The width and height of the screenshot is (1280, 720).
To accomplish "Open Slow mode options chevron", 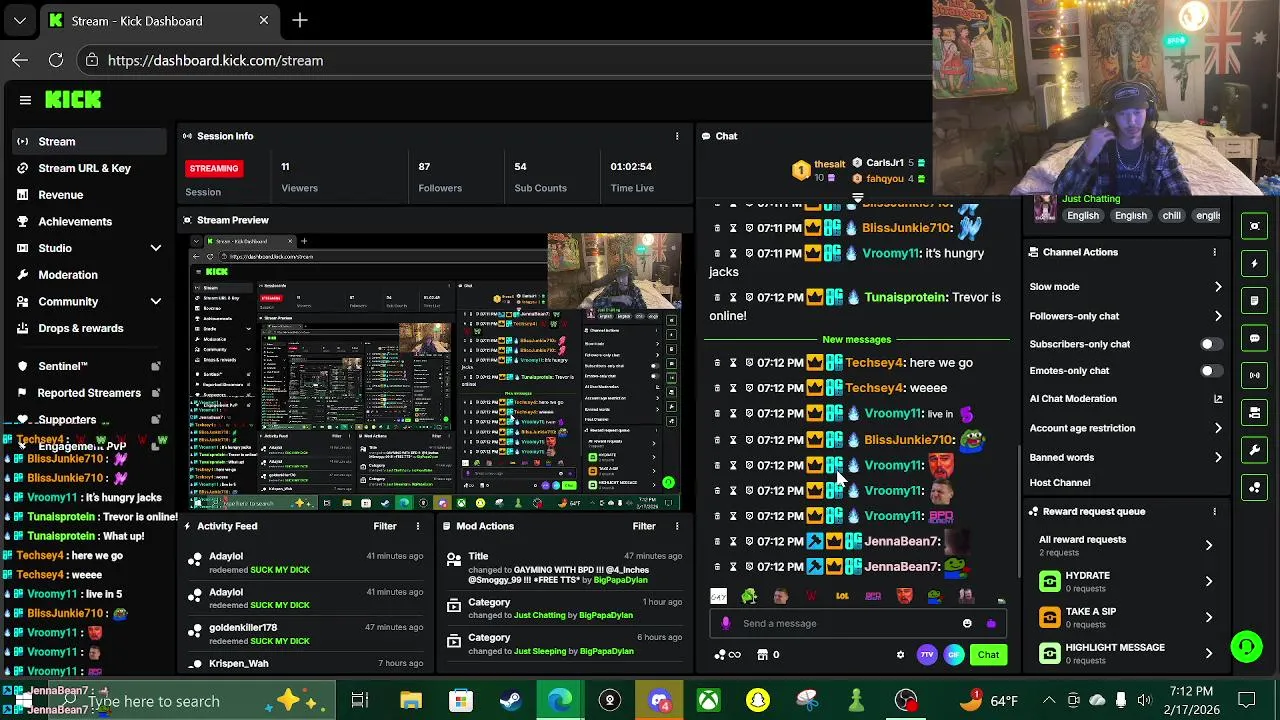I will (1218, 287).
